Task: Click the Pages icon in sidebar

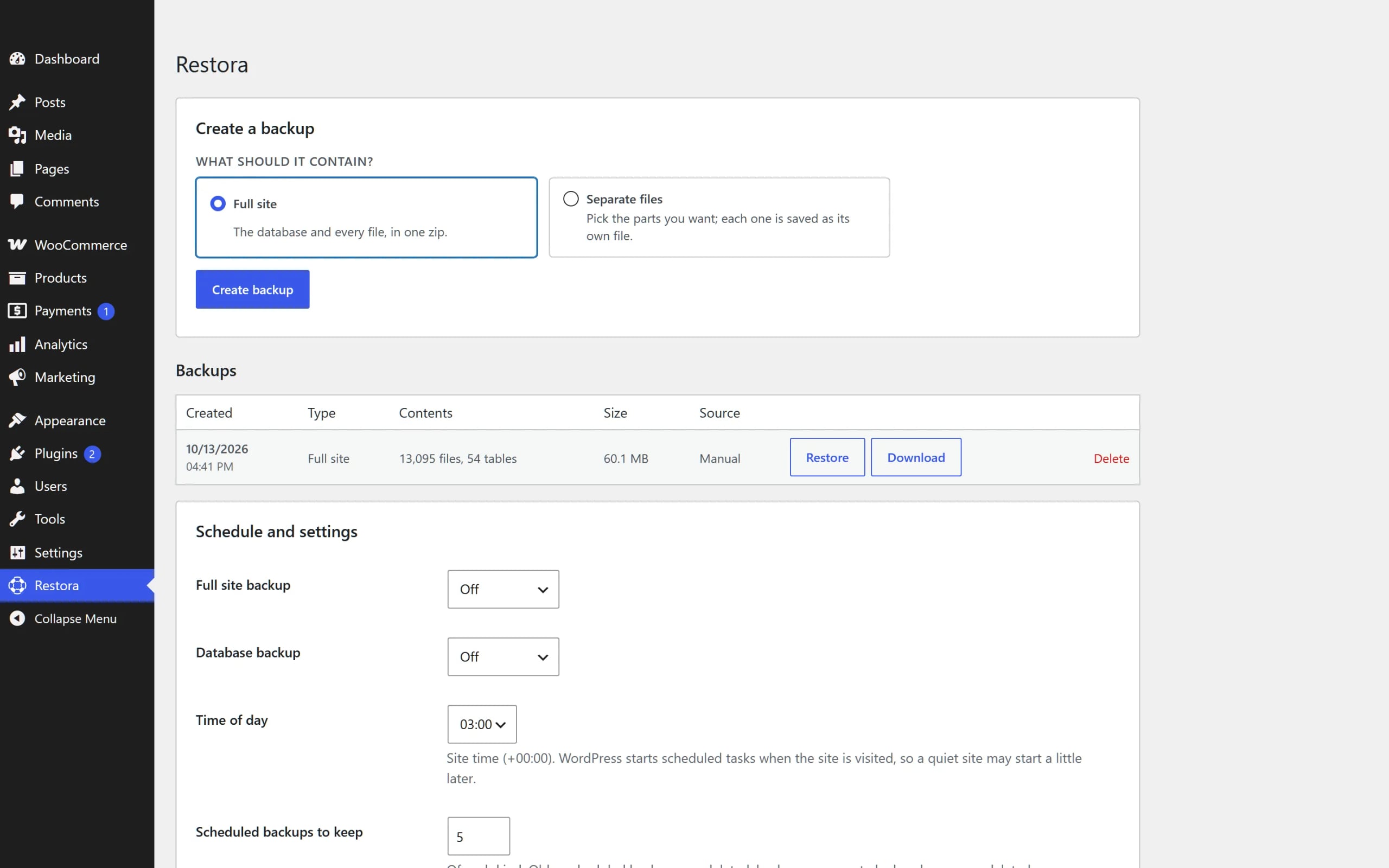Action: tap(17, 169)
